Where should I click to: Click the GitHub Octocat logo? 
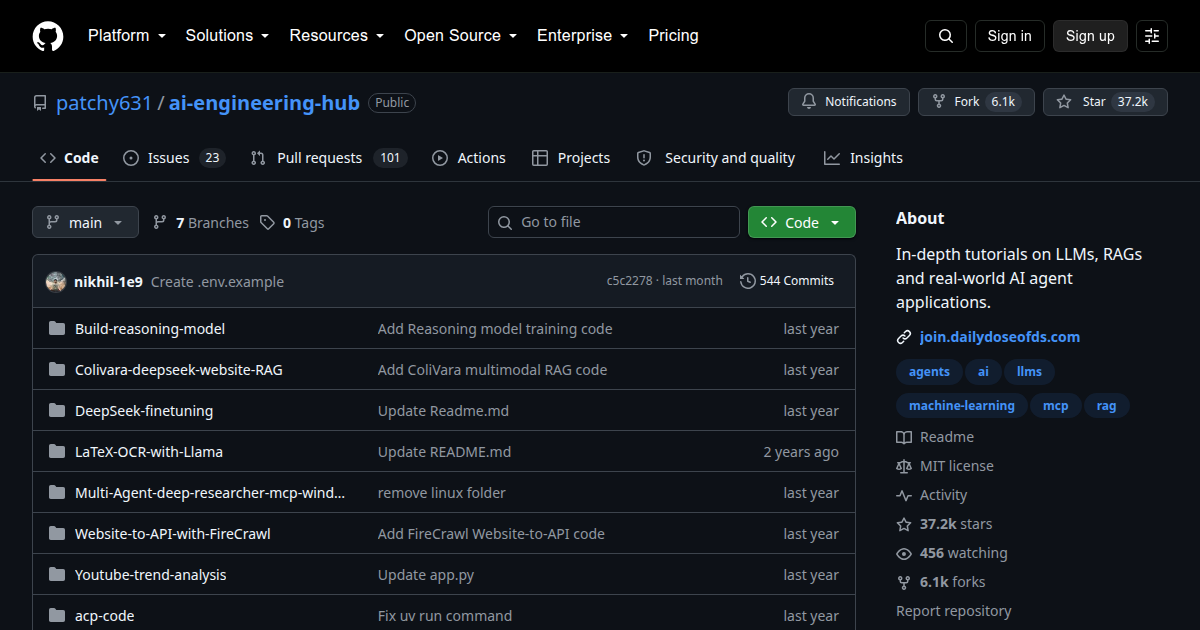[48, 36]
